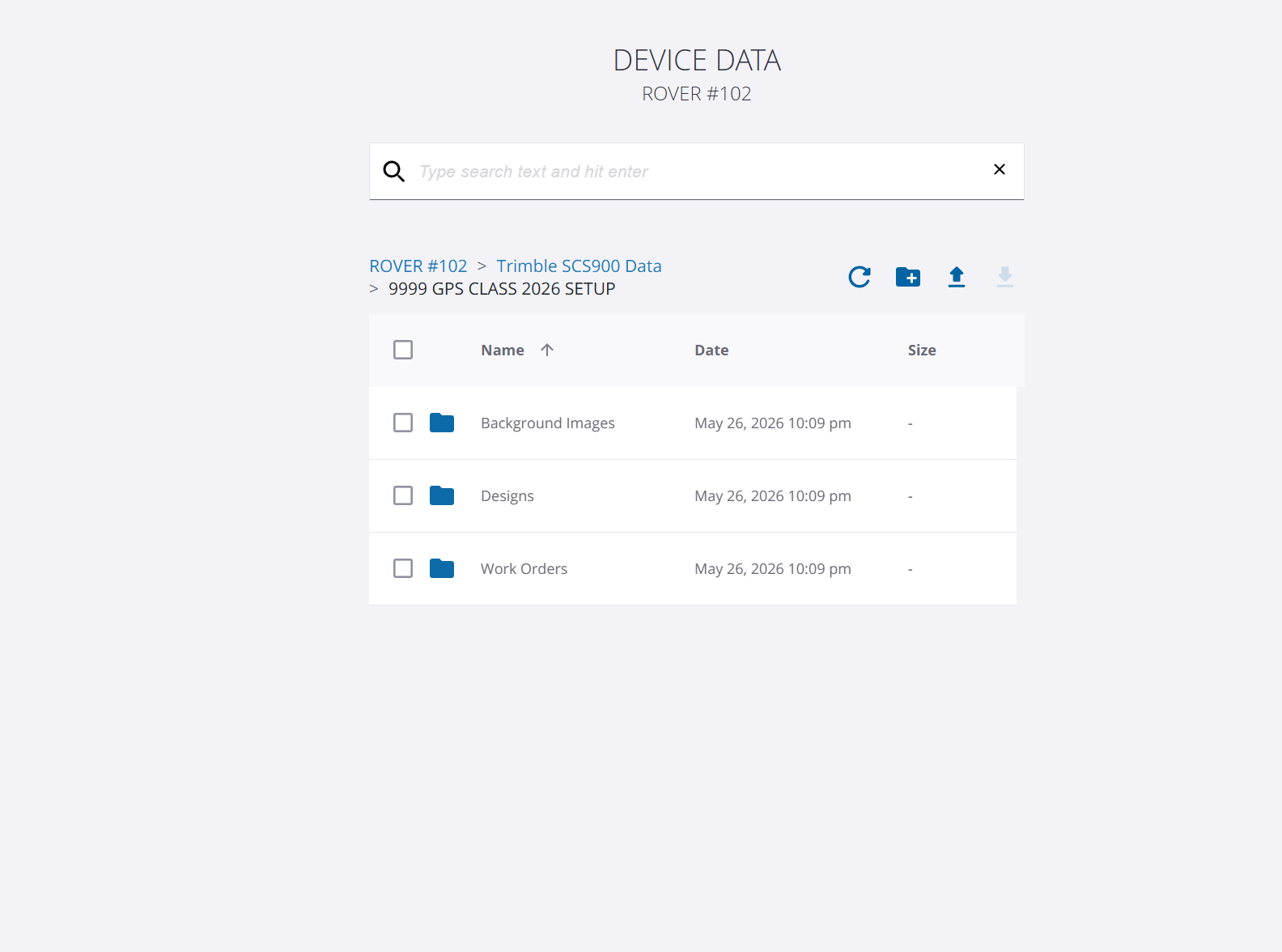This screenshot has width=1282, height=952.
Task: Clear search with the X icon
Action: coord(1000,169)
